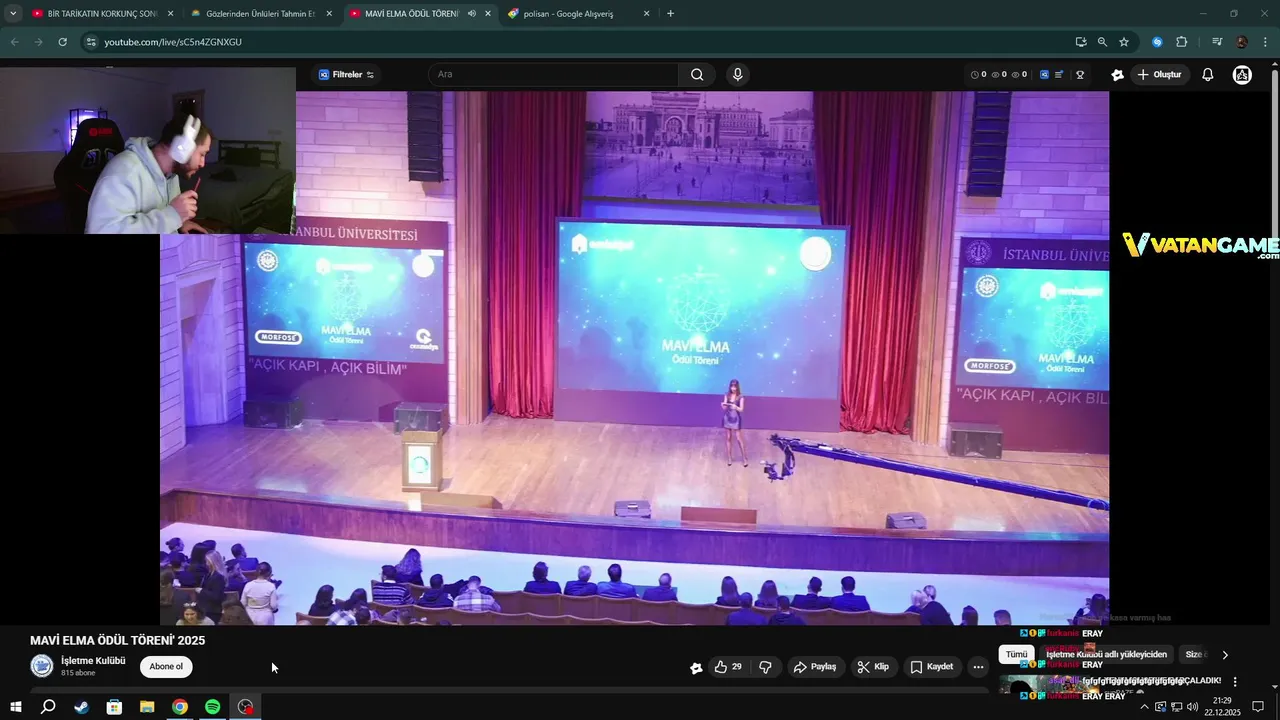This screenshot has width=1280, height=720.
Task: Open the Shazam extension icon
Action: coord(1157,42)
